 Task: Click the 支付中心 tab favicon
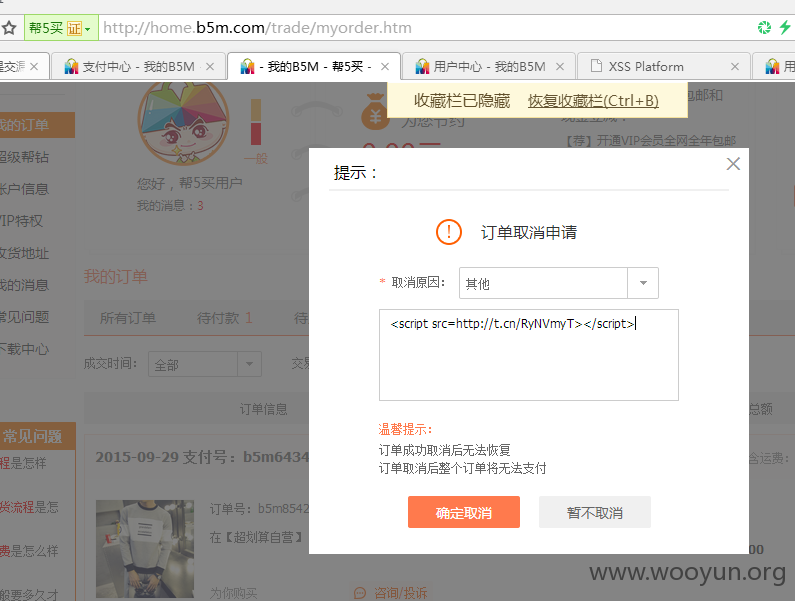pyautogui.click(x=71, y=66)
